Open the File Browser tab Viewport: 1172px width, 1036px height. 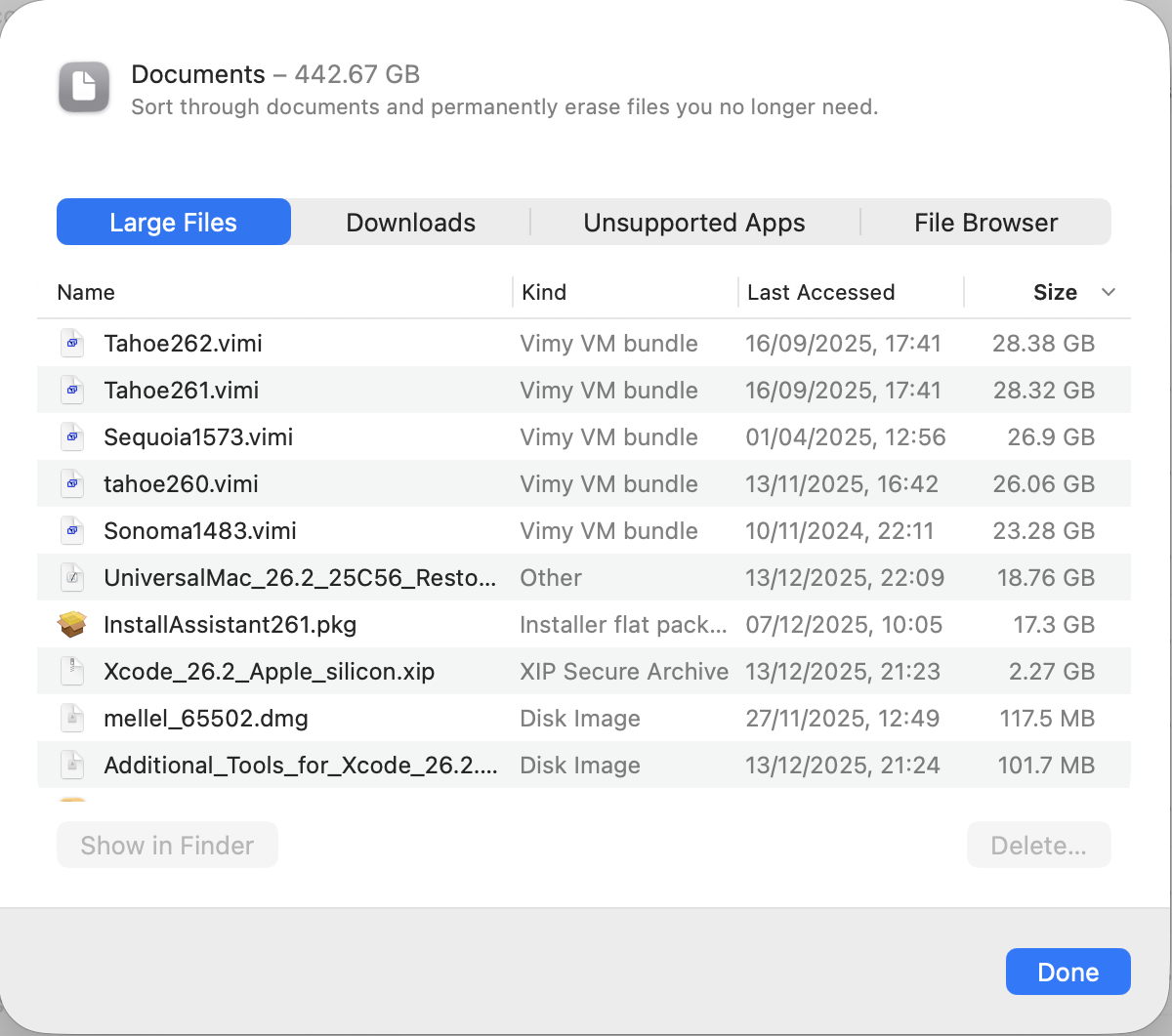click(985, 223)
